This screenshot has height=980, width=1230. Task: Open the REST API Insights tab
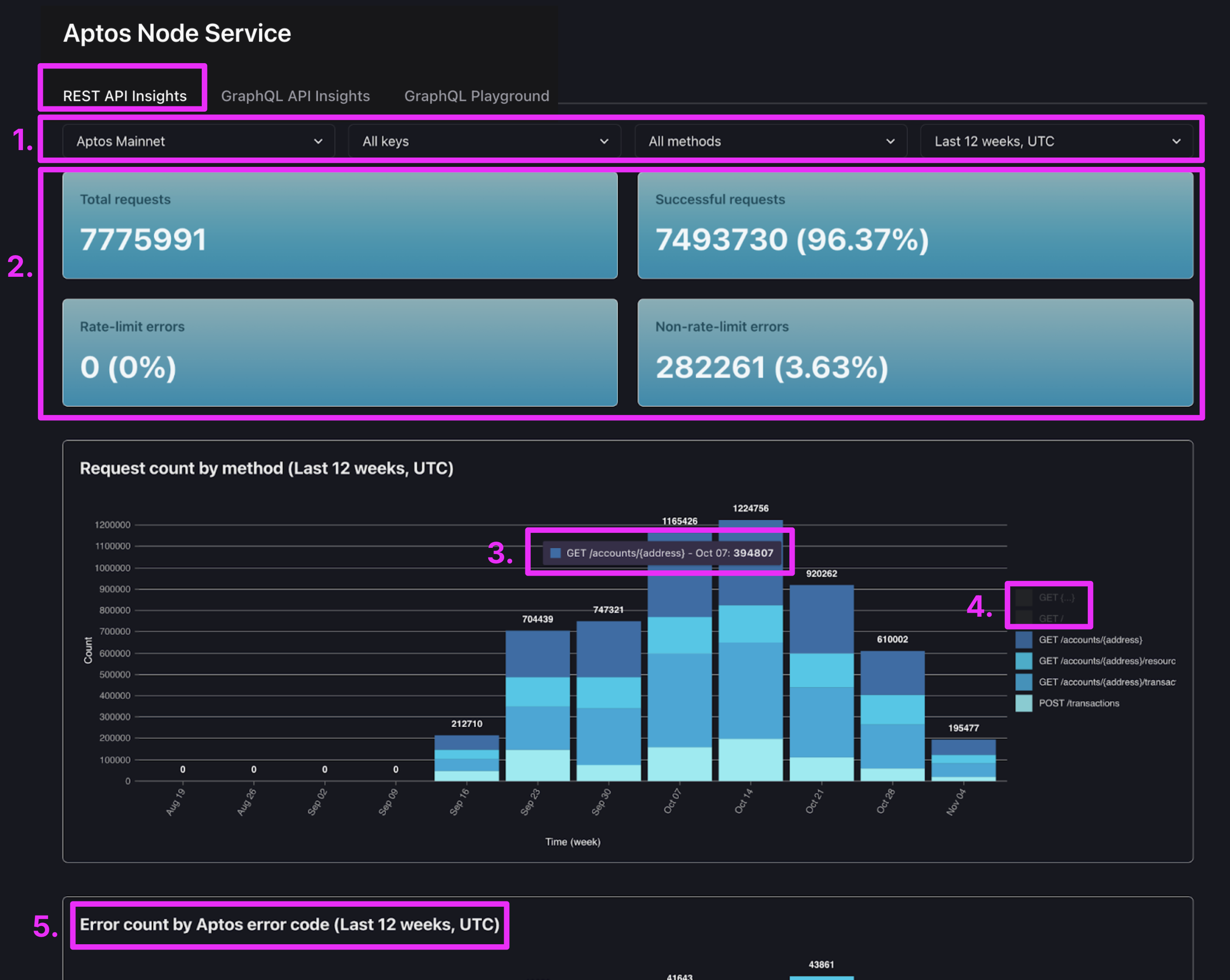click(x=125, y=96)
